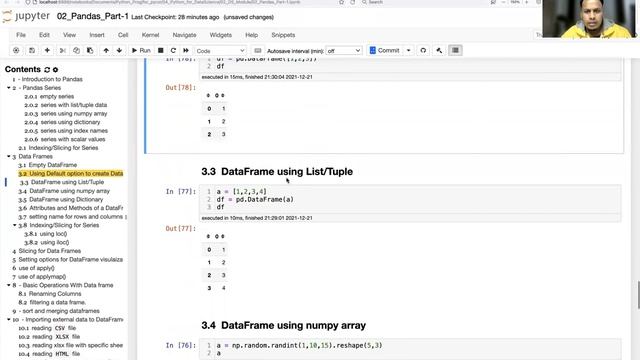This screenshot has width=640, height=360.
Task: Collapse 3.8 Indexing/Slicing for Series section
Action: pos(15,225)
